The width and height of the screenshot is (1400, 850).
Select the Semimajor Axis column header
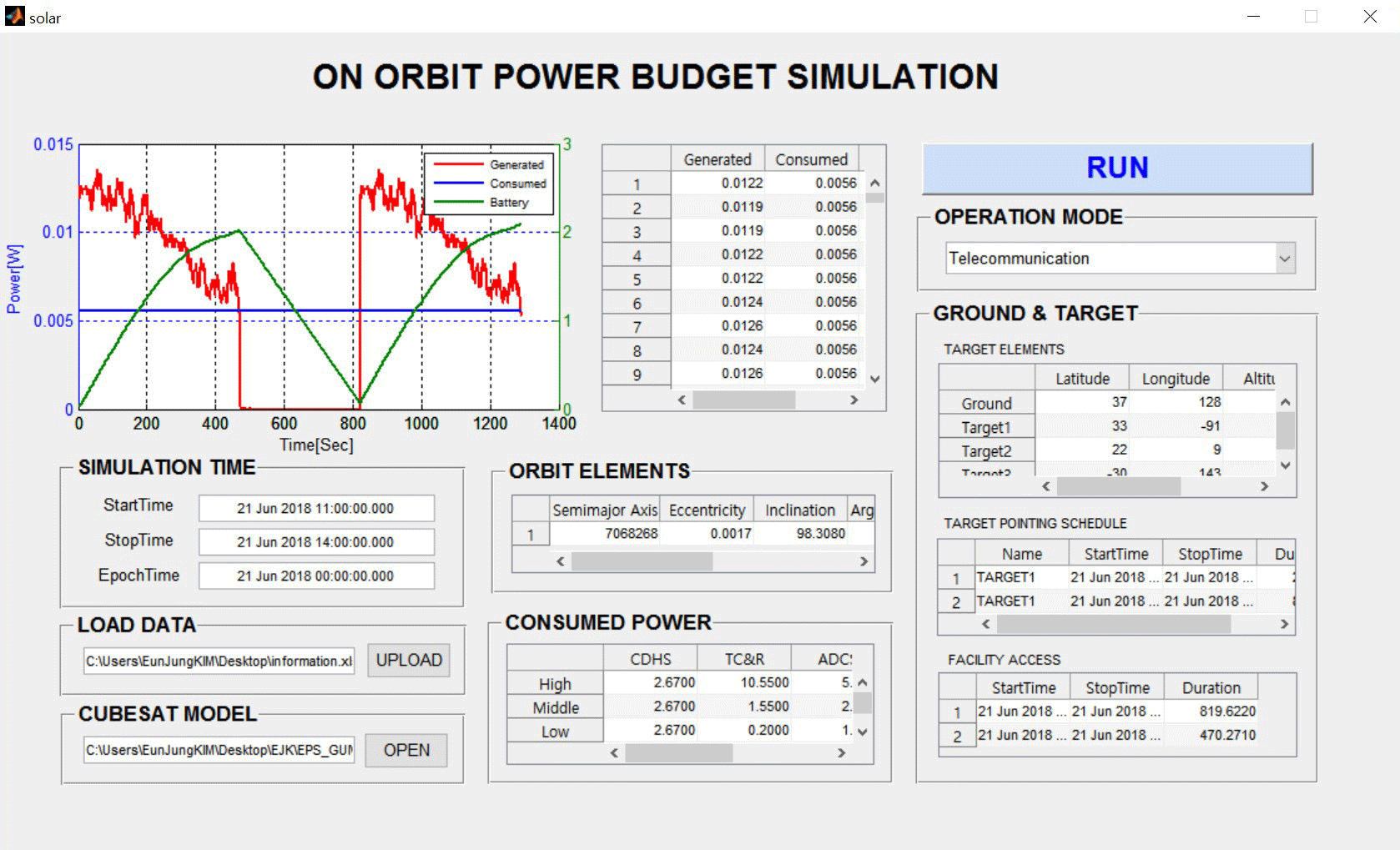click(x=605, y=510)
